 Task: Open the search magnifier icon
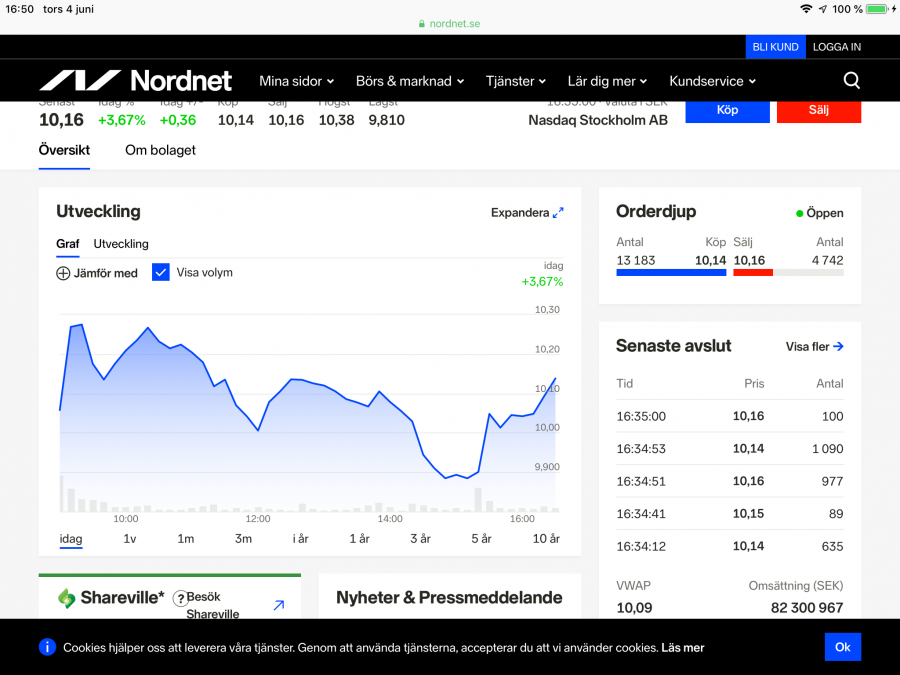point(851,81)
